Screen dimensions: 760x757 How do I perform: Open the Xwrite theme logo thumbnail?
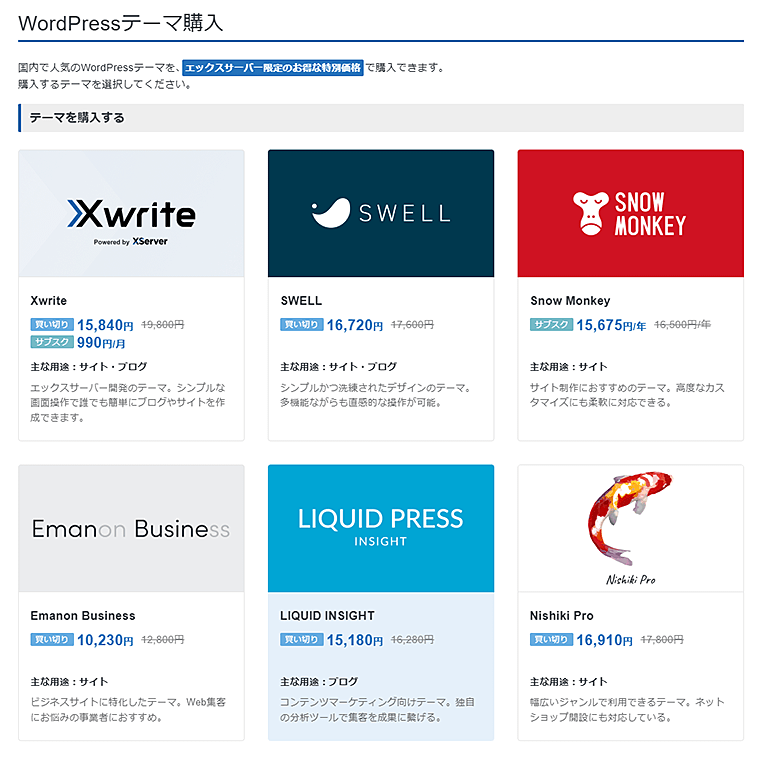131,213
